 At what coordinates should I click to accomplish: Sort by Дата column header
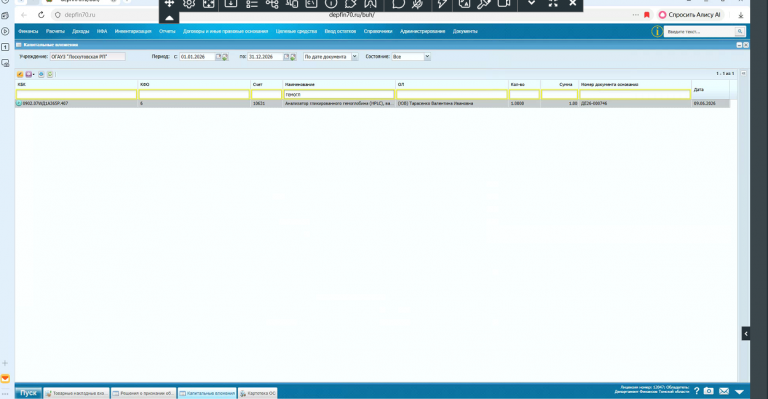(x=710, y=90)
